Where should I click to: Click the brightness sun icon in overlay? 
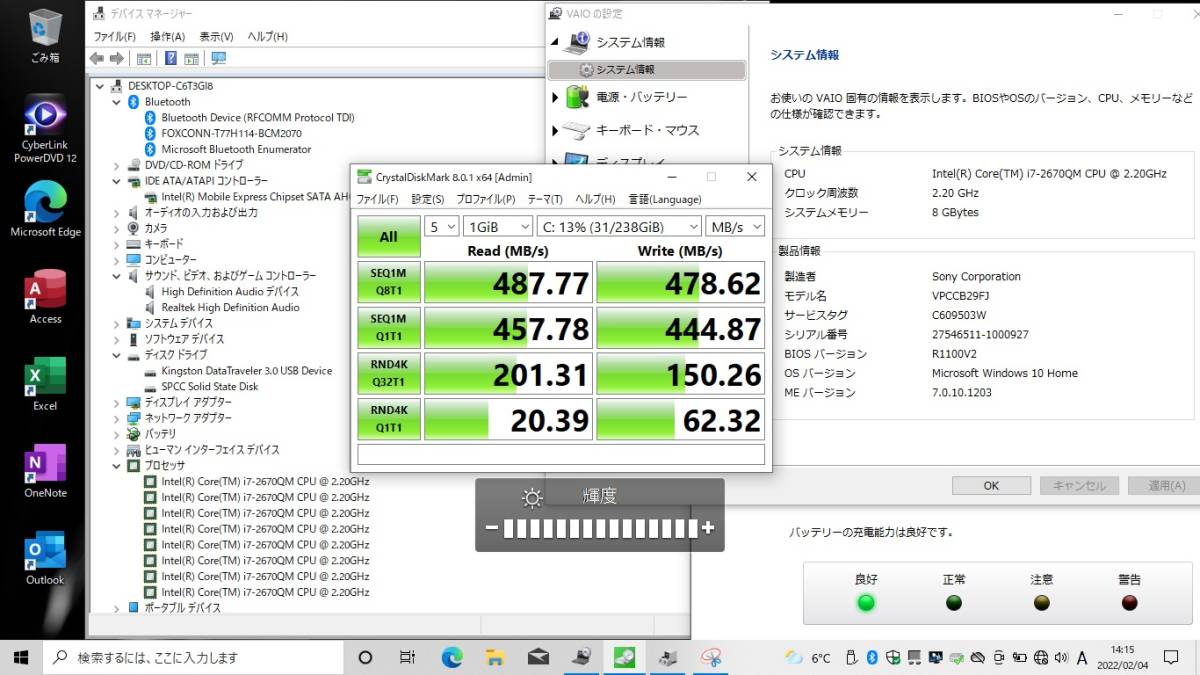[x=532, y=497]
